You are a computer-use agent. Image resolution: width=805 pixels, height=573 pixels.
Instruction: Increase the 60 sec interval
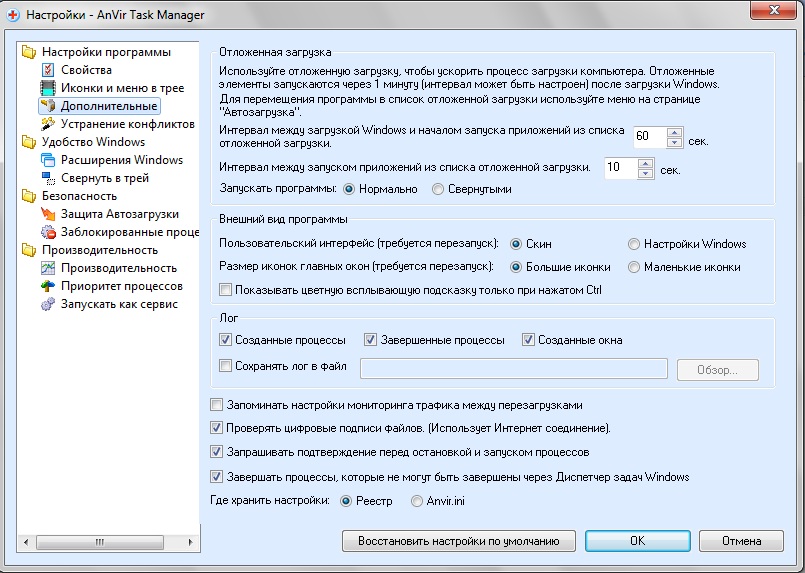click(x=675, y=131)
